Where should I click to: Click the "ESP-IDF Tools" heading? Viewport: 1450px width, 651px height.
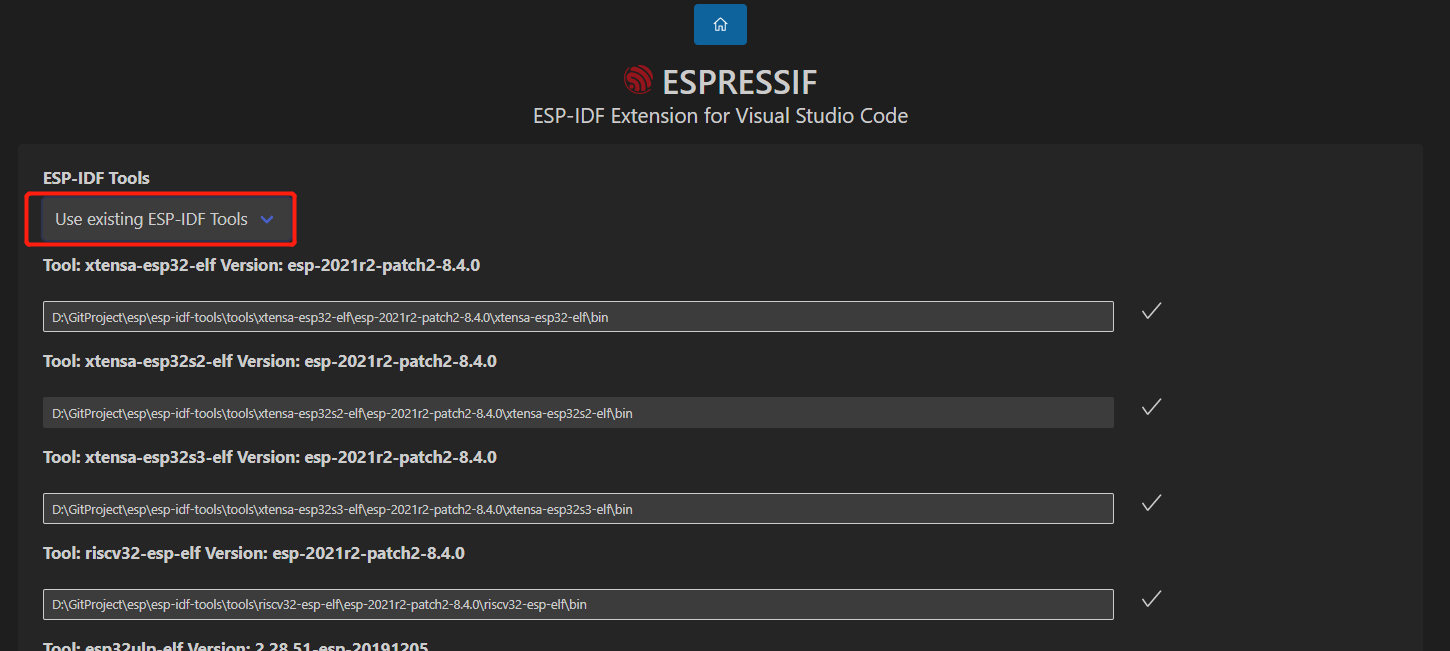tap(95, 177)
